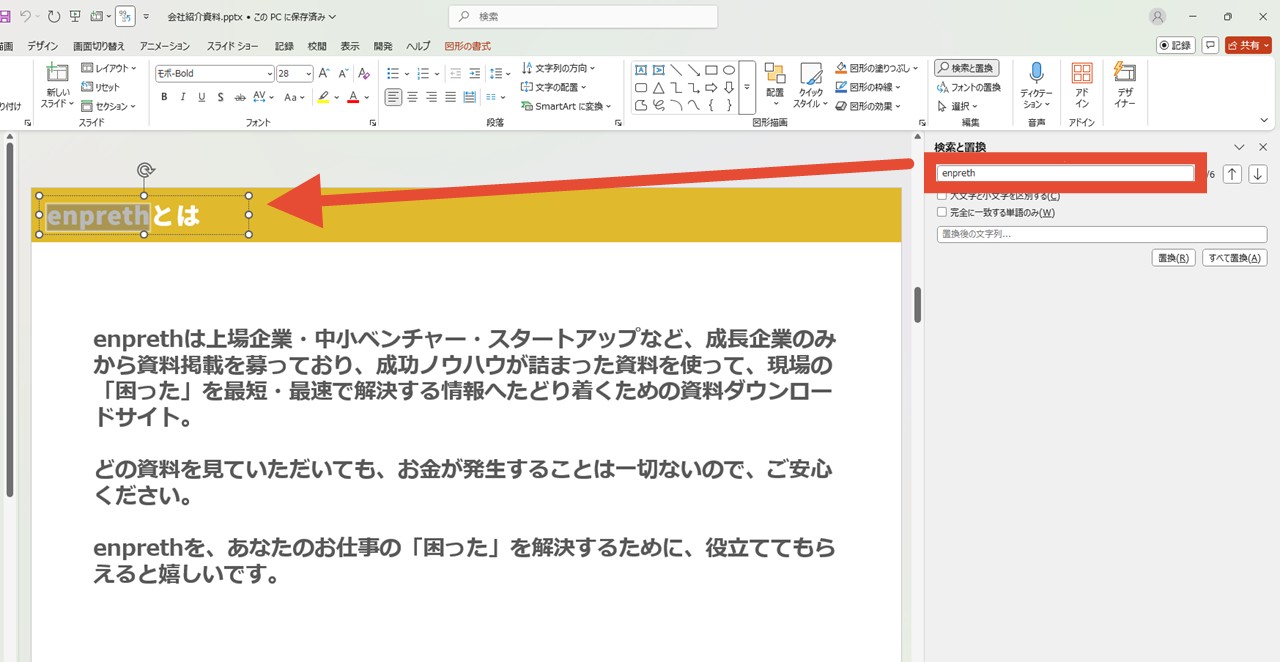Switch to アニメーション tab

(165, 46)
